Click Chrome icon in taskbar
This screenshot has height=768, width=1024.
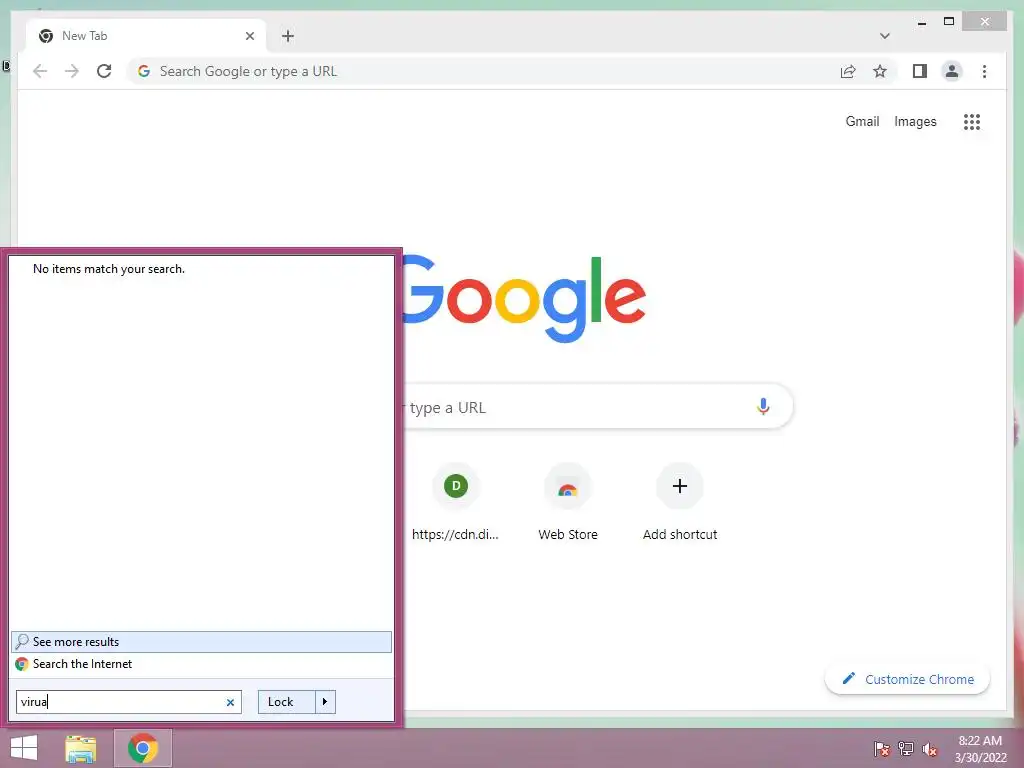(x=142, y=748)
